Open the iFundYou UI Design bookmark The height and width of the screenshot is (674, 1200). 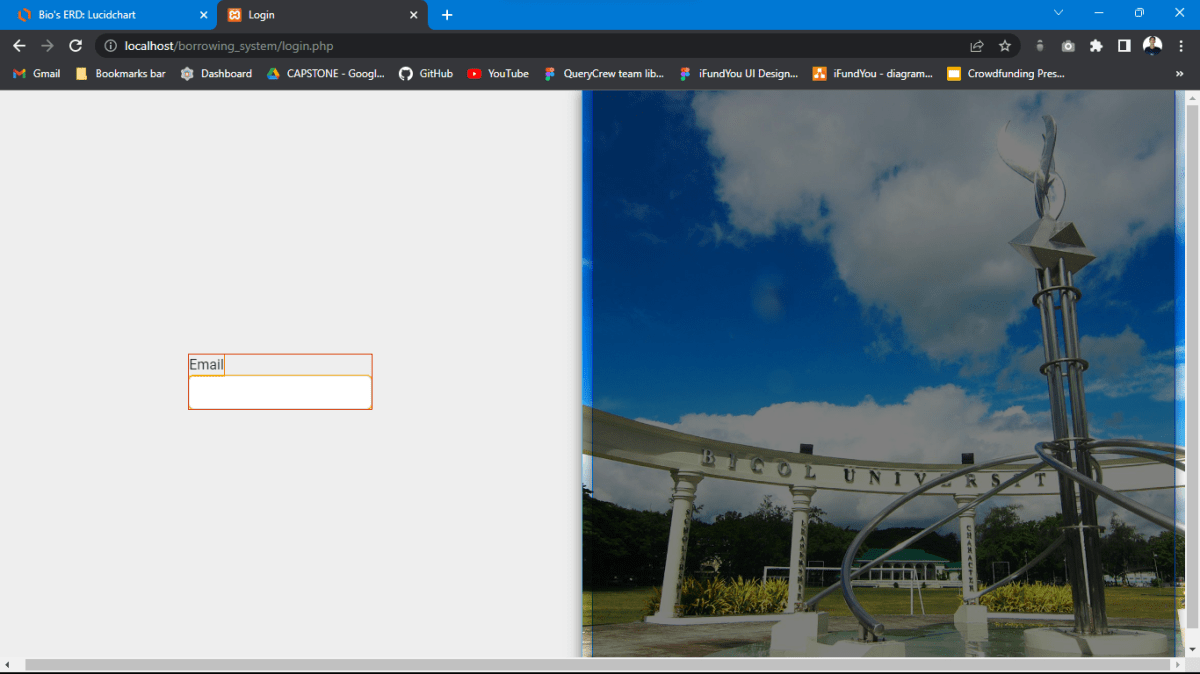click(739, 73)
